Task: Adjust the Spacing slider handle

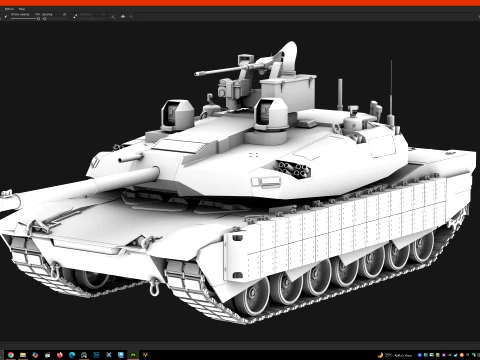Action: [x=44, y=19]
